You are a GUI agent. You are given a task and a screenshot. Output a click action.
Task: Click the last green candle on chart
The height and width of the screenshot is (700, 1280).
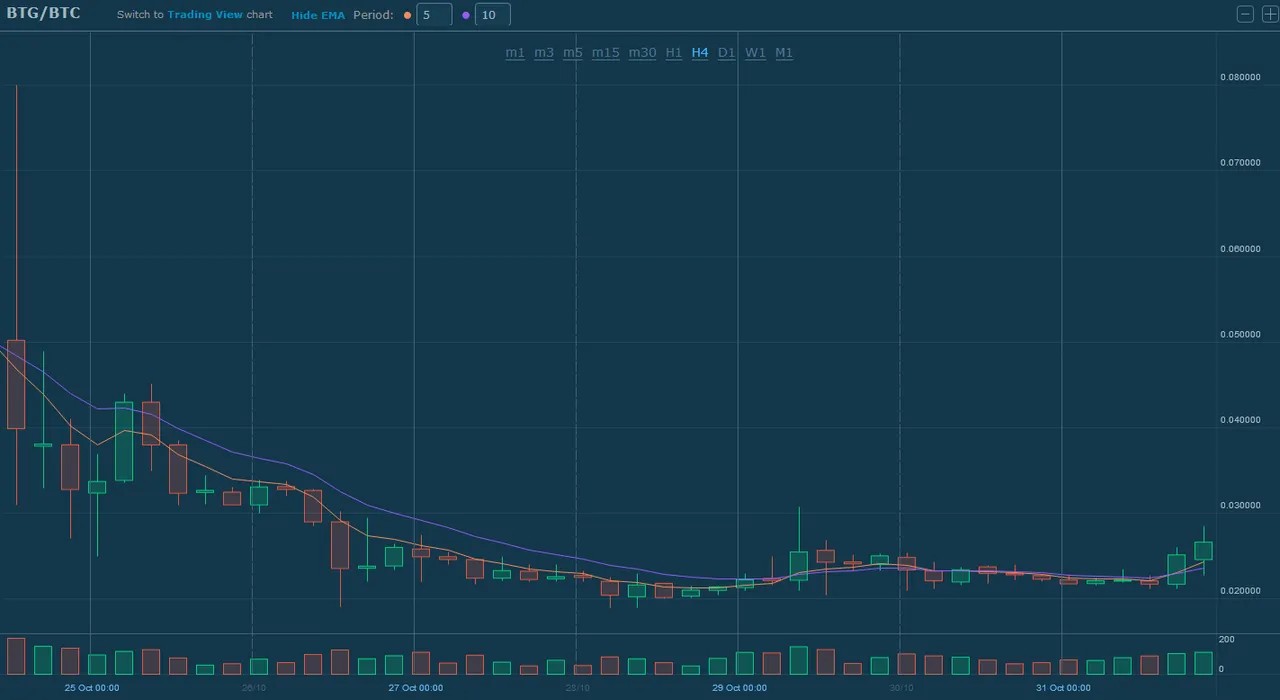click(x=1204, y=551)
